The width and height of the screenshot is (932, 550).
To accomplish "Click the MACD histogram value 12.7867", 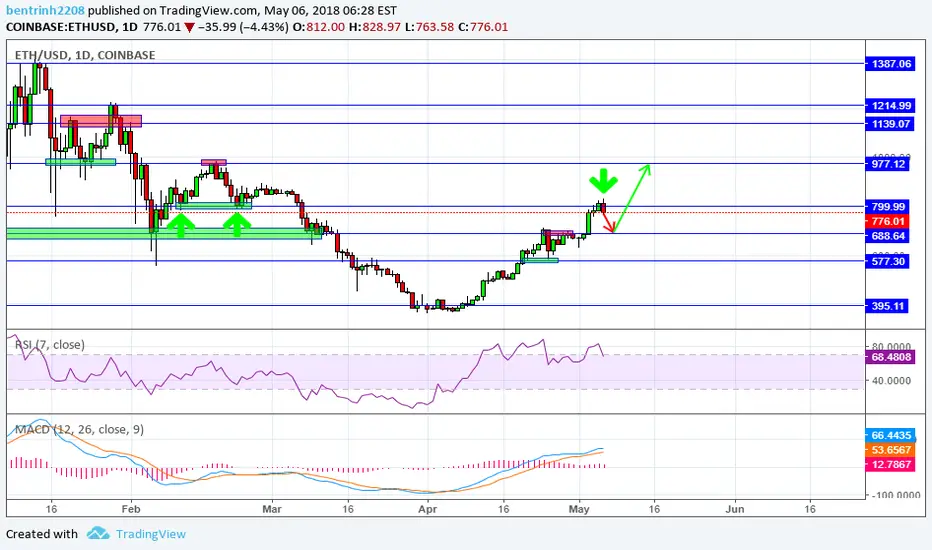I will (x=890, y=464).
